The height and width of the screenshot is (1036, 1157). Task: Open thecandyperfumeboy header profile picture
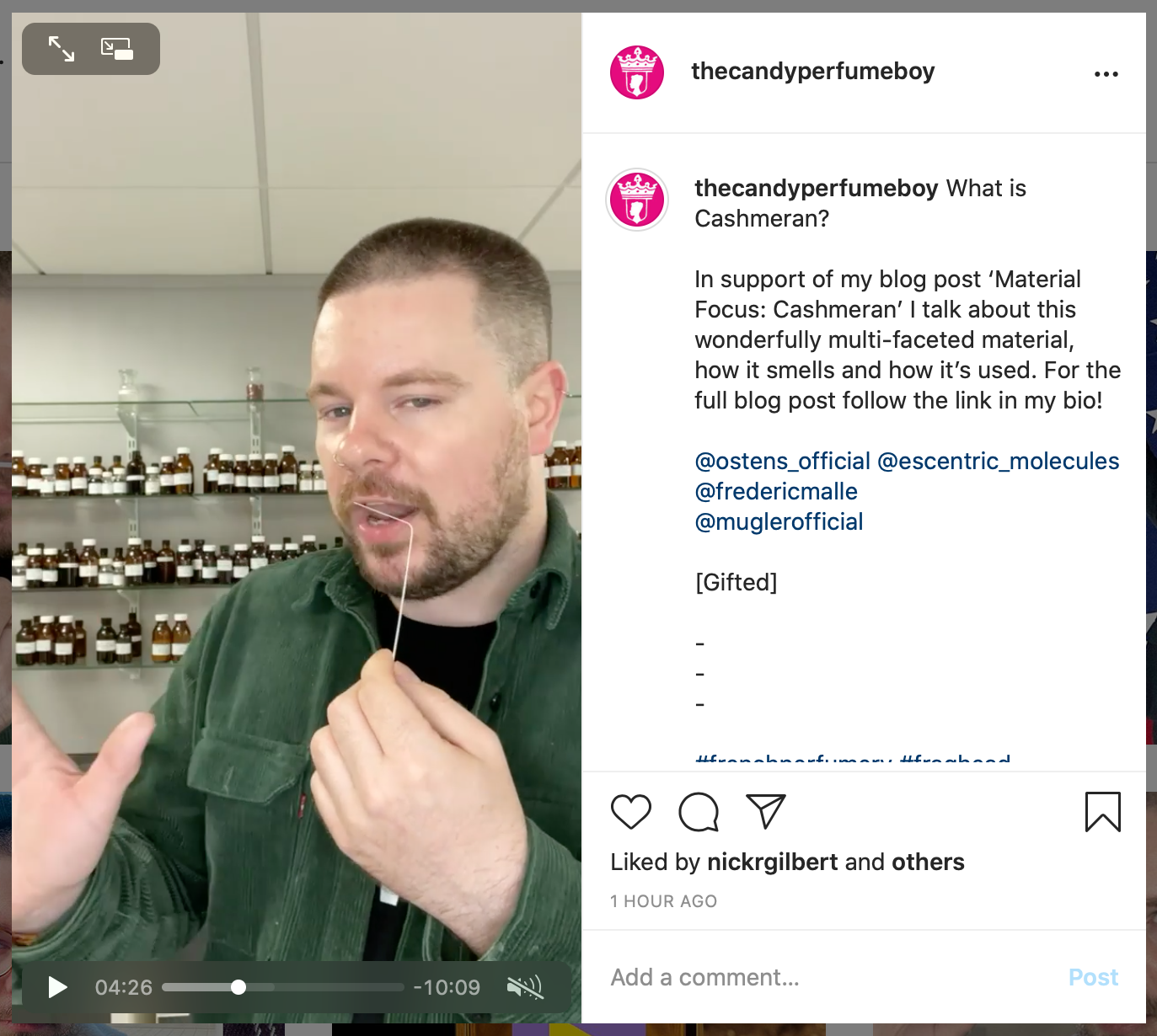[x=637, y=72]
